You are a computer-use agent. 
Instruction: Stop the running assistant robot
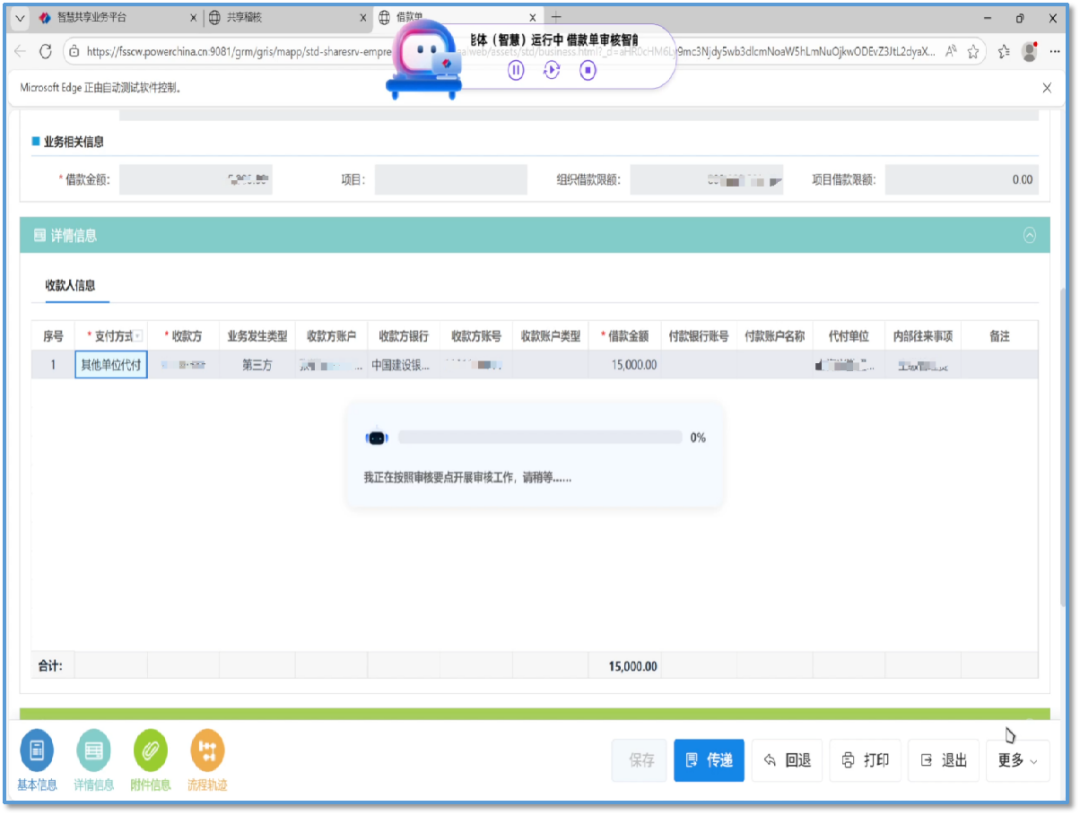point(588,70)
